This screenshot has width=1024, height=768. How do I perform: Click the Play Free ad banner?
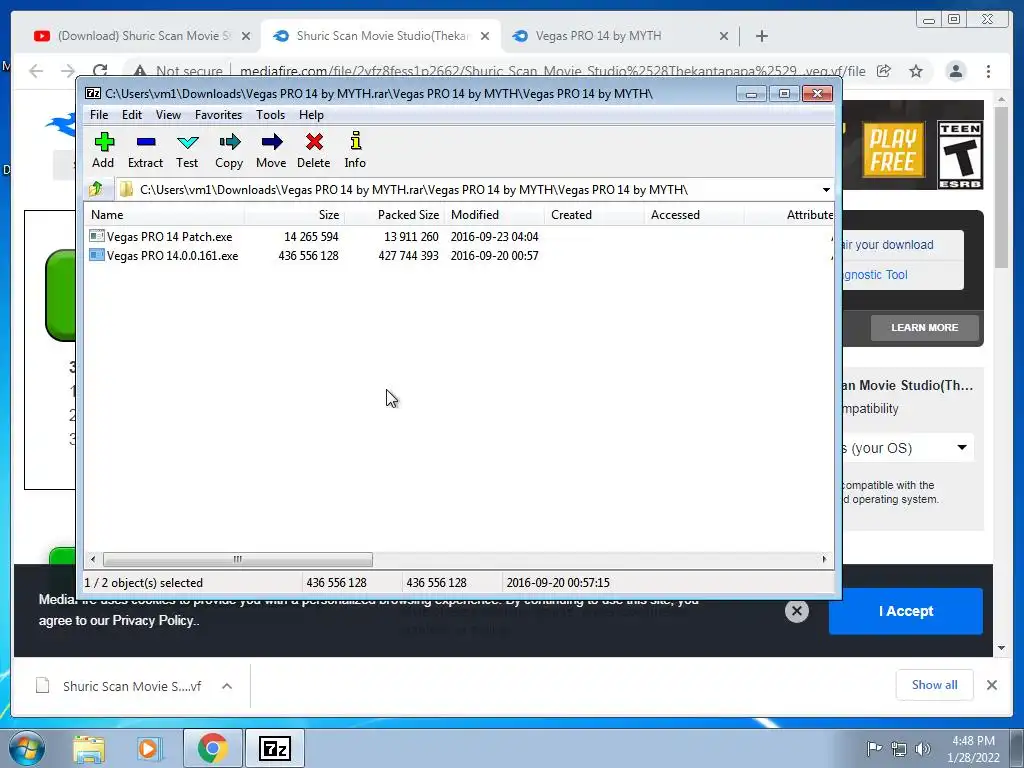click(893, 149)
